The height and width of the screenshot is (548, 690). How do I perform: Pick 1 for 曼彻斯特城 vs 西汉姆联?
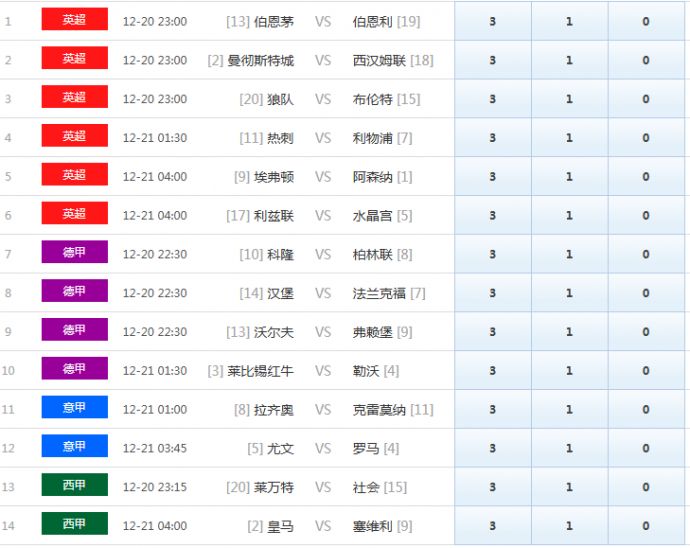pos(570,60)
